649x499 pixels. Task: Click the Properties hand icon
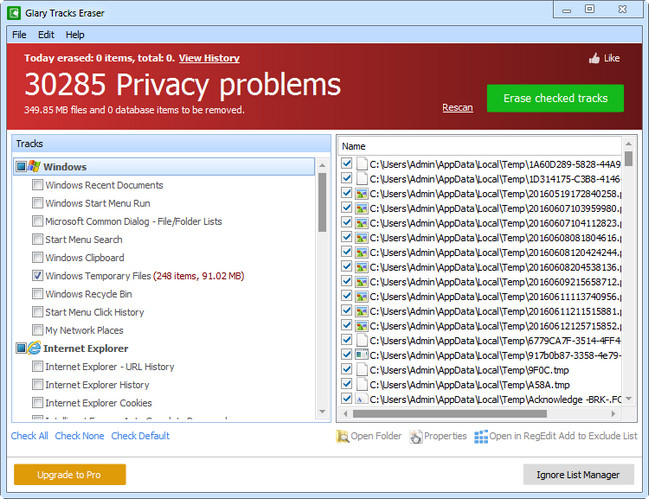[x=415, y=436]
